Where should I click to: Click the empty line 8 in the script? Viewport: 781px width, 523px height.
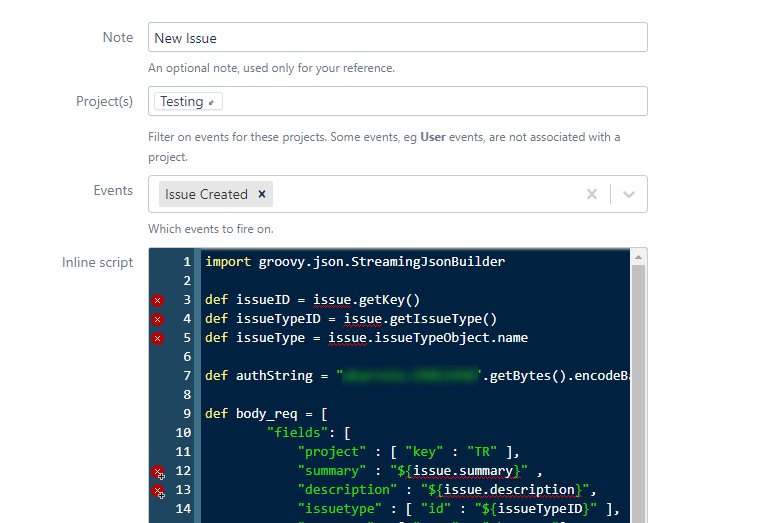(414, 394)
